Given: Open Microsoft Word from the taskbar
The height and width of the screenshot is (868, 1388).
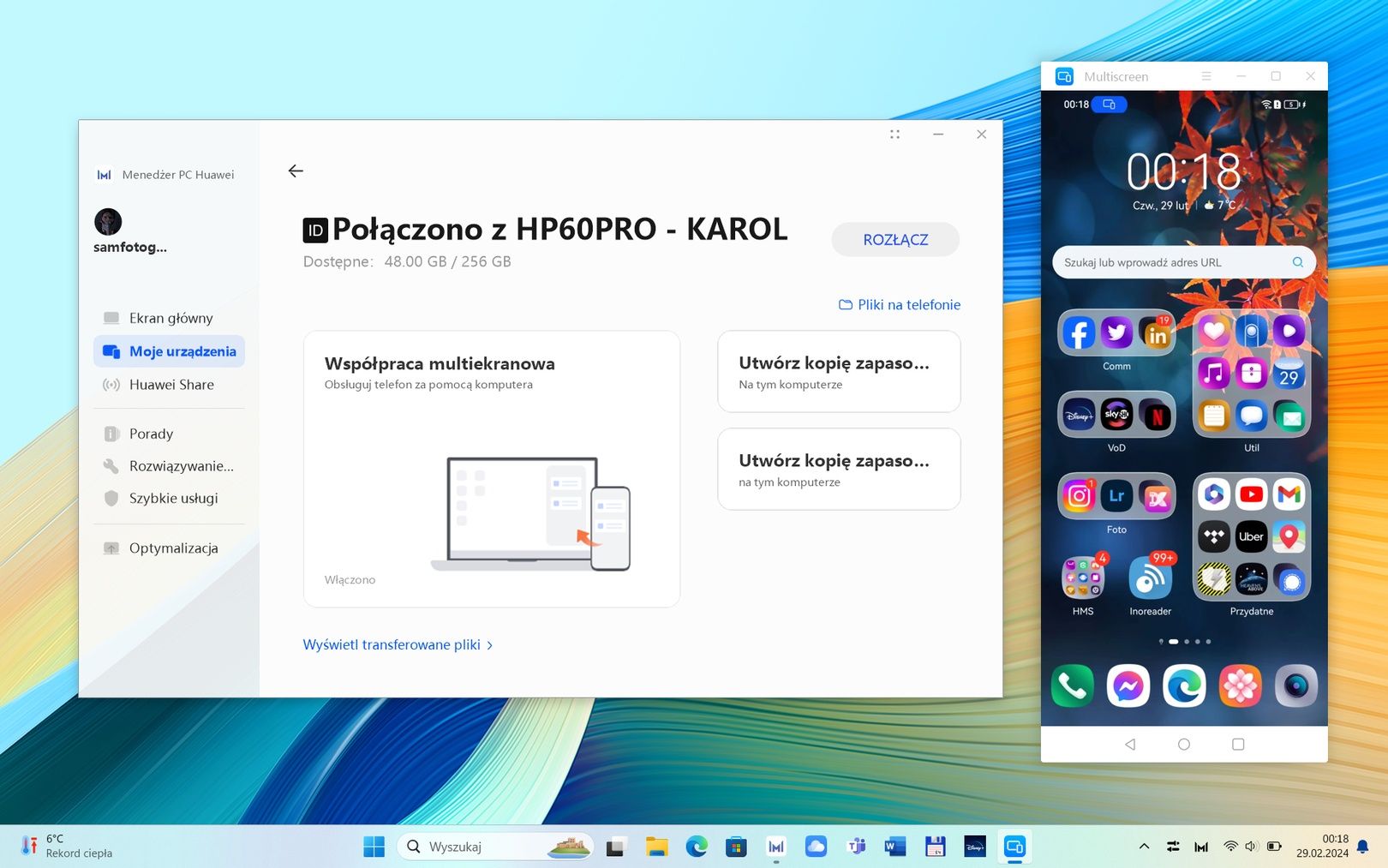Looking at the screenshot, I should tap(894, 847).
